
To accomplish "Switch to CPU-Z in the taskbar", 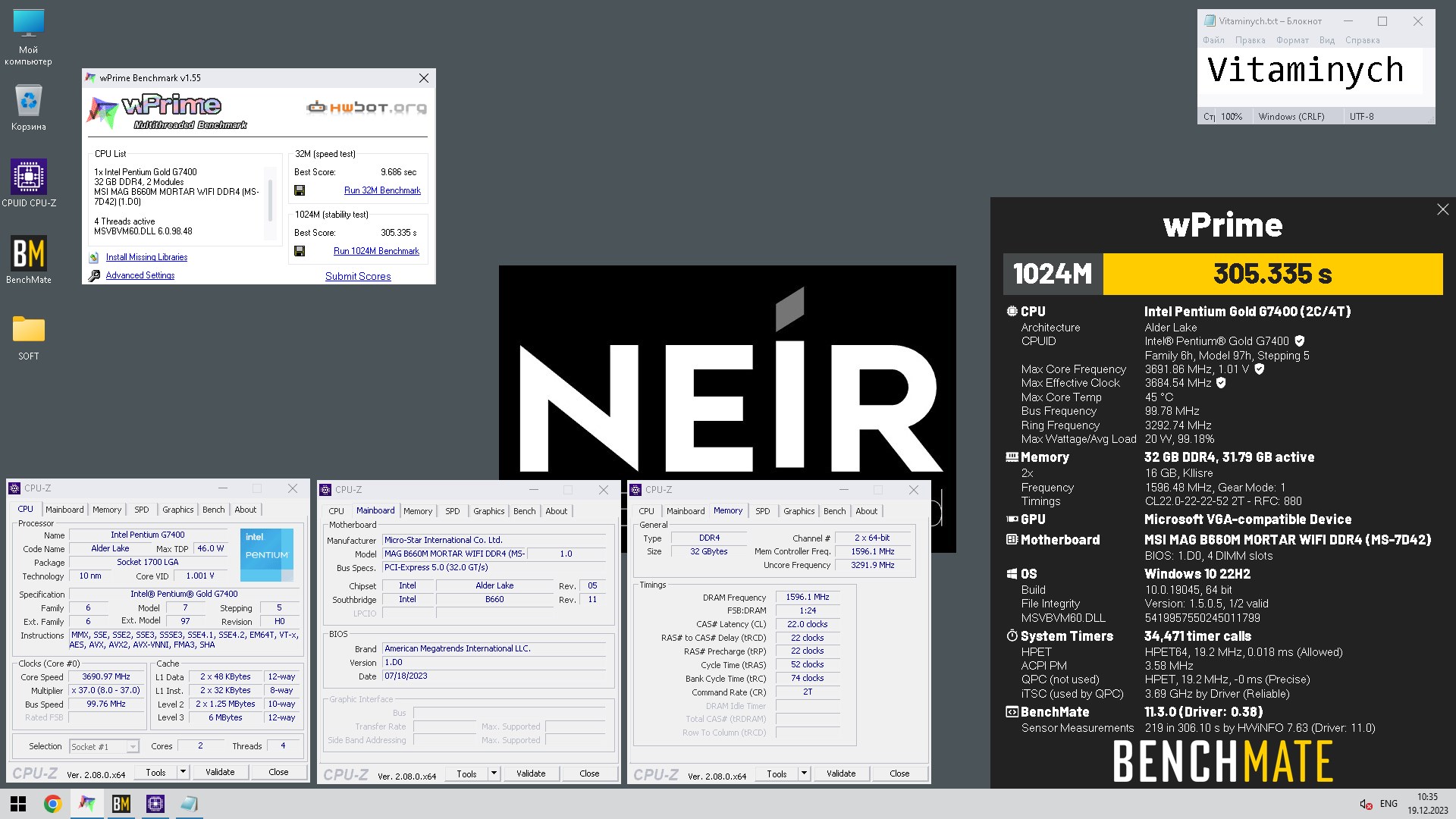I will (x=155, y=804).
